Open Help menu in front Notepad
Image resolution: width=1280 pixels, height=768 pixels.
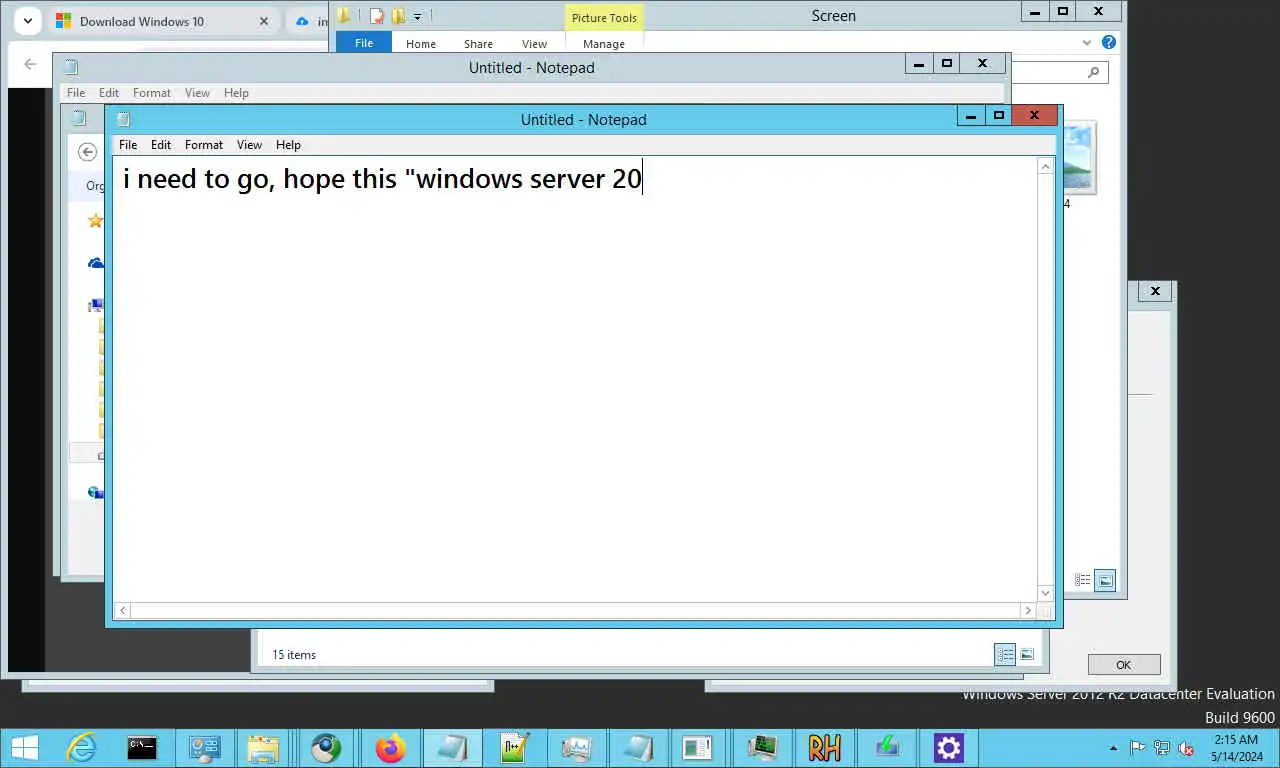pyautogui.click(x=288, y=145)
